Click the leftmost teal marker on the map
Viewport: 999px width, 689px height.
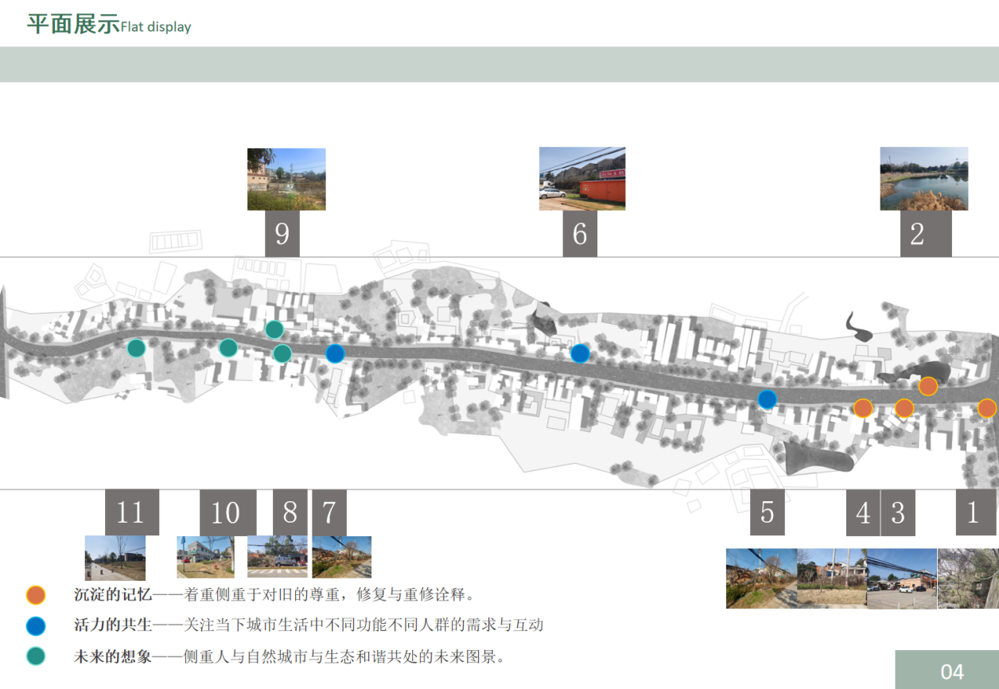tap(136, 348)
